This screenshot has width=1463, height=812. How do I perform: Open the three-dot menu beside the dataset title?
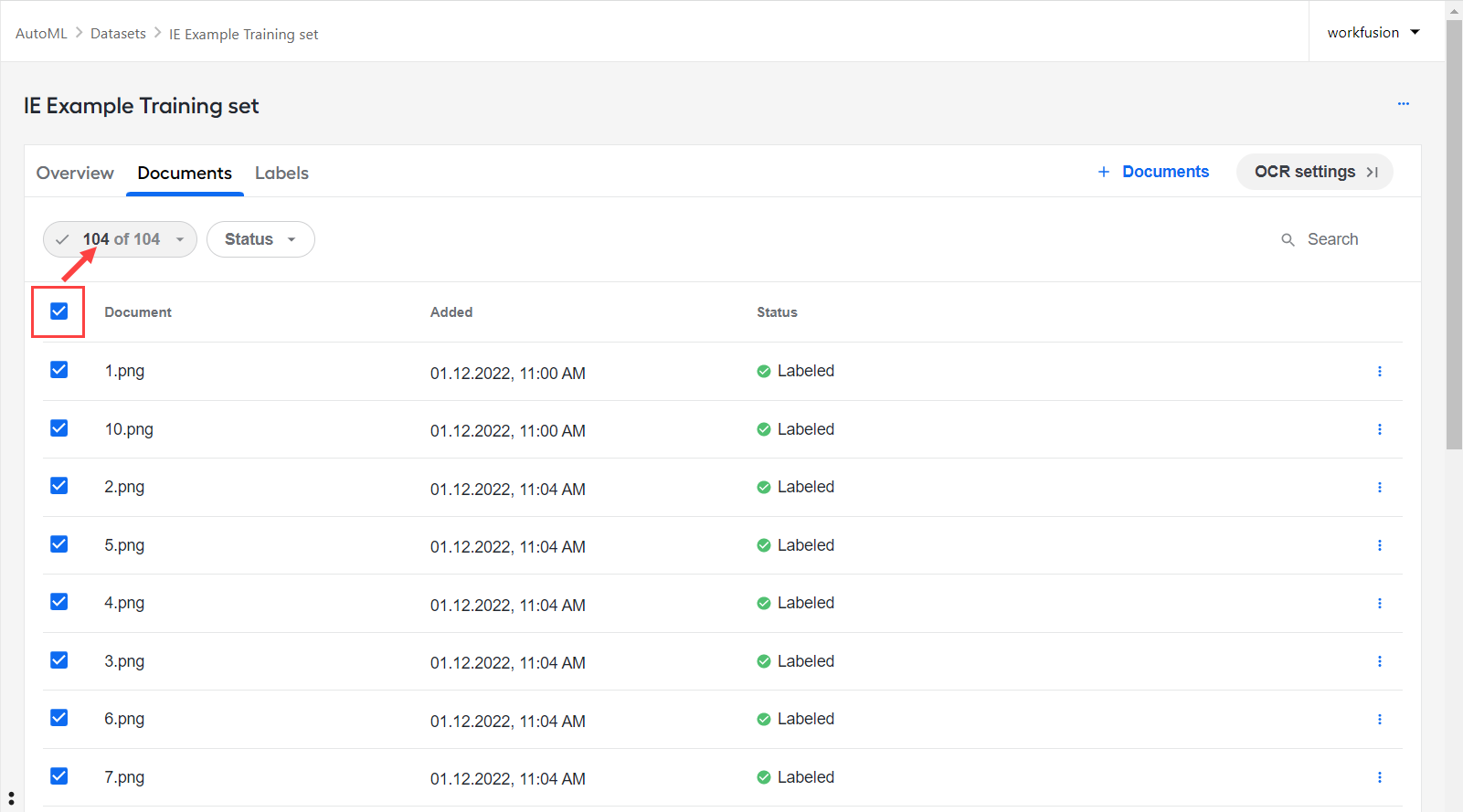click(x=1403, y=104)
